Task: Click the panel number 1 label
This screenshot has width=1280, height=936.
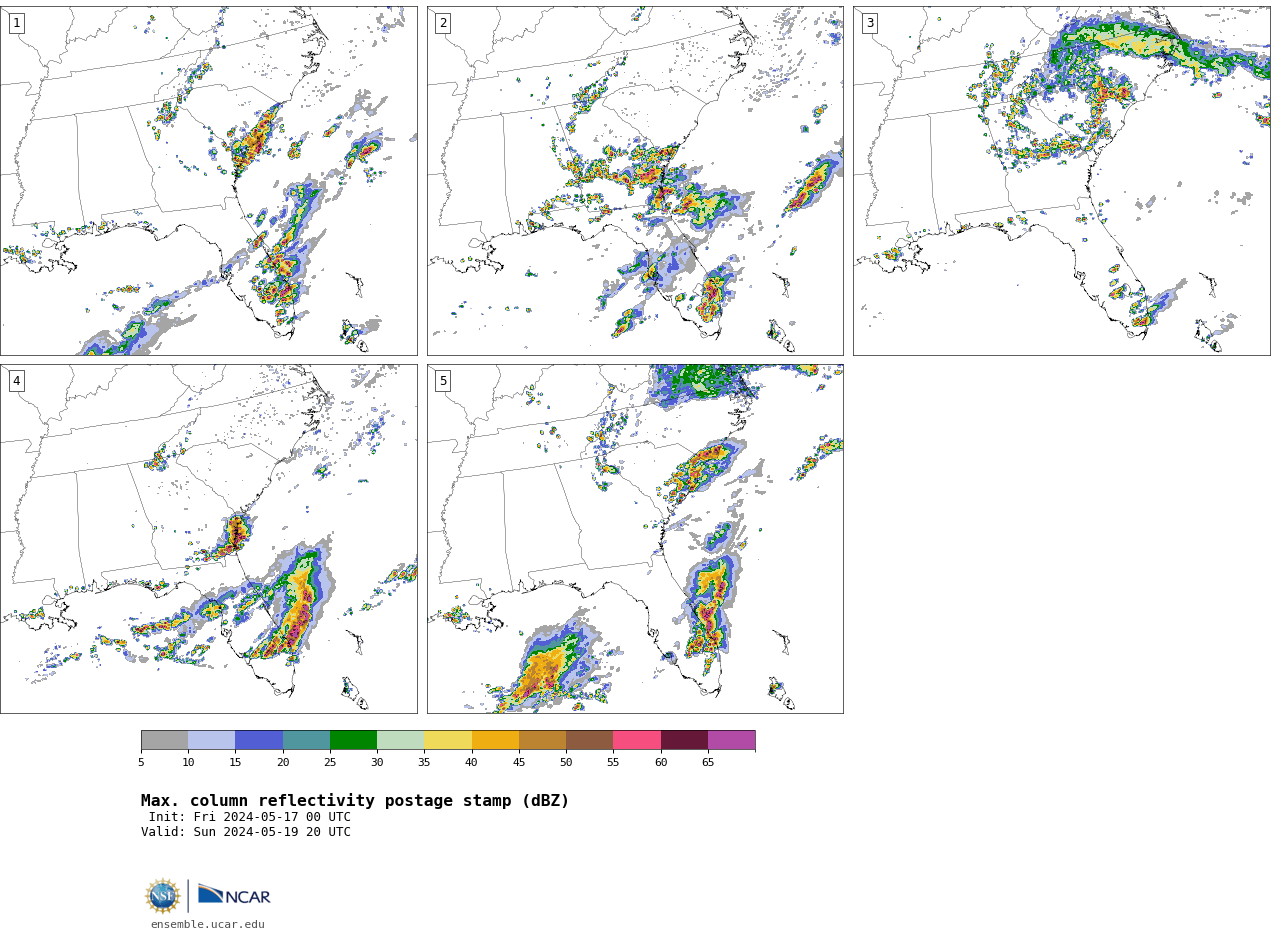Action: pyautogui.click(x=16, y=23)
